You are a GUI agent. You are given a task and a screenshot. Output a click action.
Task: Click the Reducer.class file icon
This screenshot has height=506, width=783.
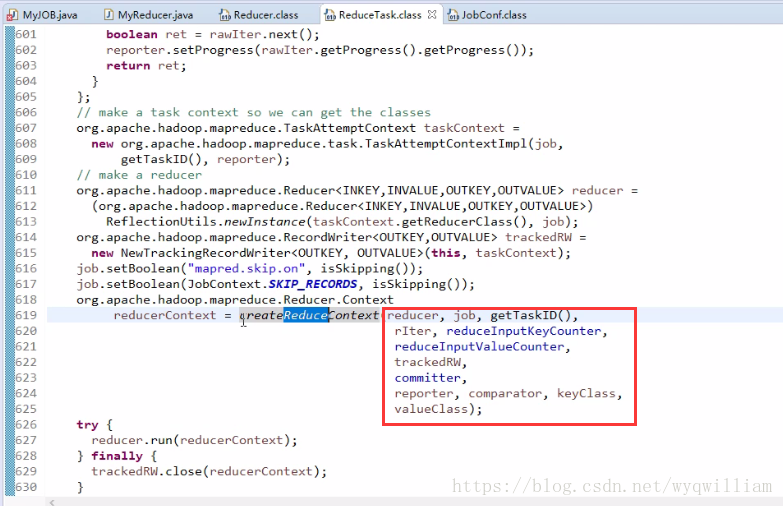point(225,15)
